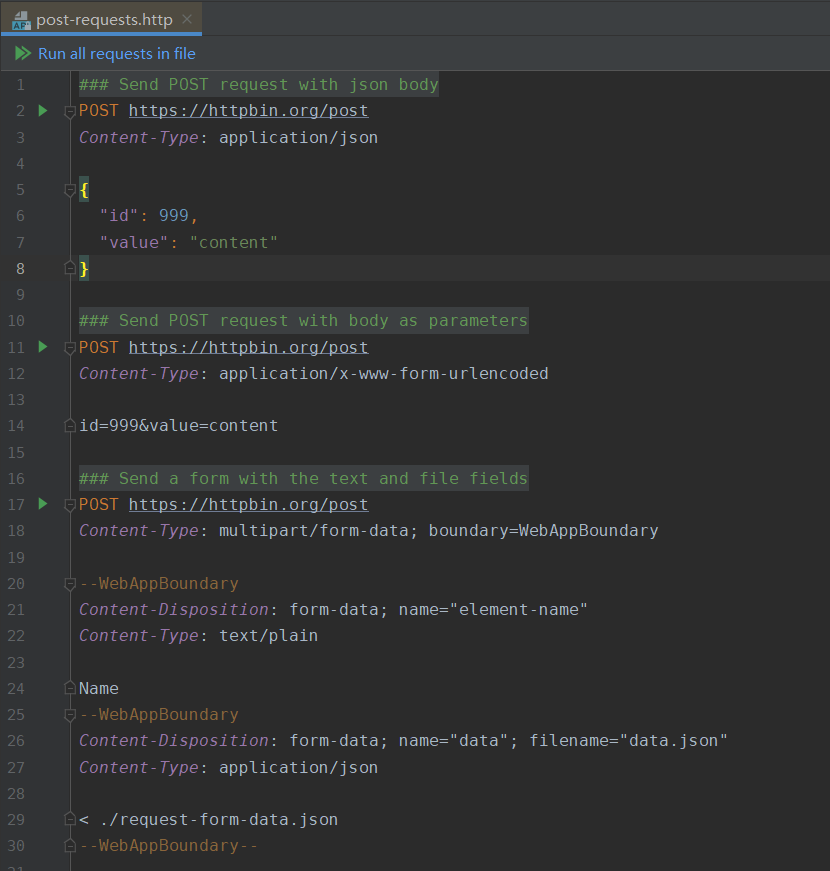Click the 'id=999&value=content' body line
This screenshot has width=830, height=871.
pos(178,426)
